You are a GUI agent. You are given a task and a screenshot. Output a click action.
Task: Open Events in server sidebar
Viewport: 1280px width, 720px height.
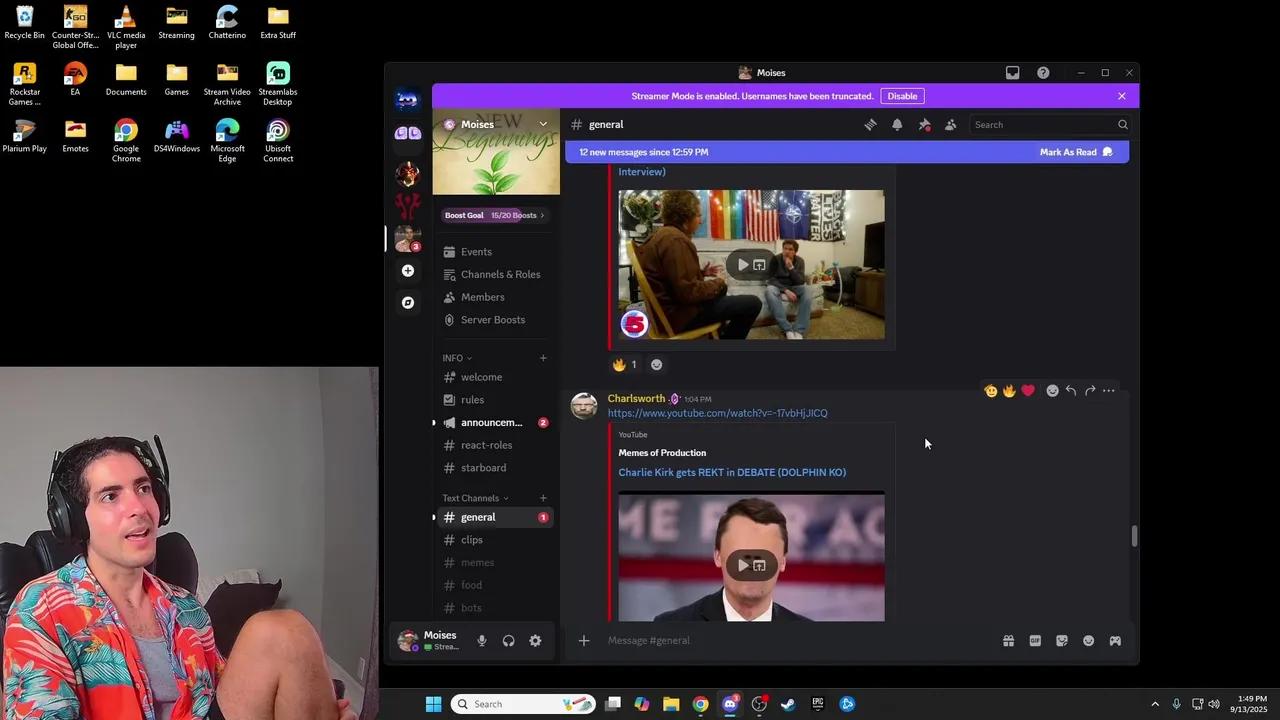496,252
